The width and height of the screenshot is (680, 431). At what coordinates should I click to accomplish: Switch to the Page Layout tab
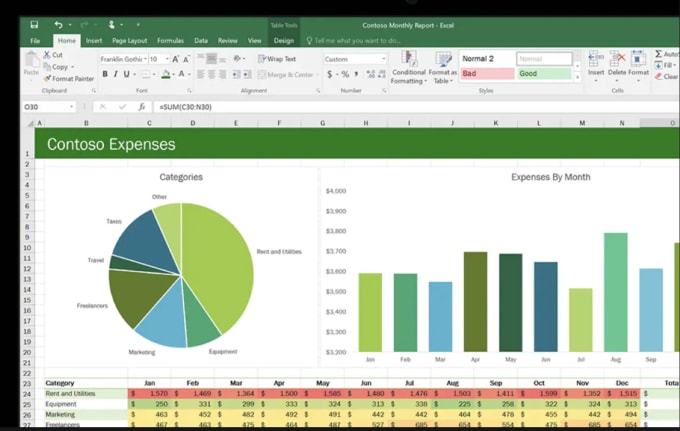tap(129, 41)
